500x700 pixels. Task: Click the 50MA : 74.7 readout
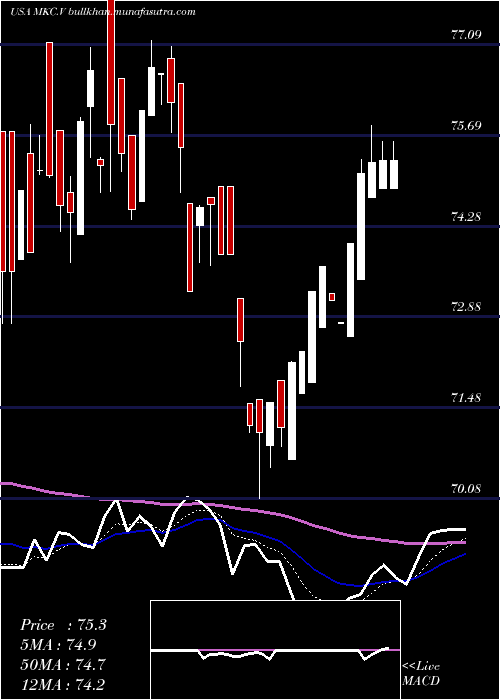(63, 665)
